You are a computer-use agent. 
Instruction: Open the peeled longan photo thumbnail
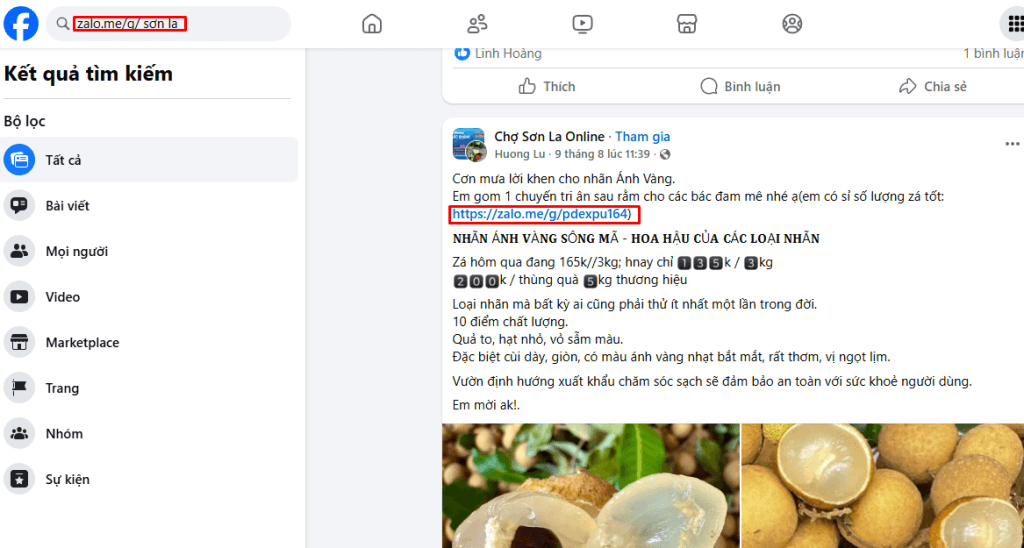tap(591, 486)
